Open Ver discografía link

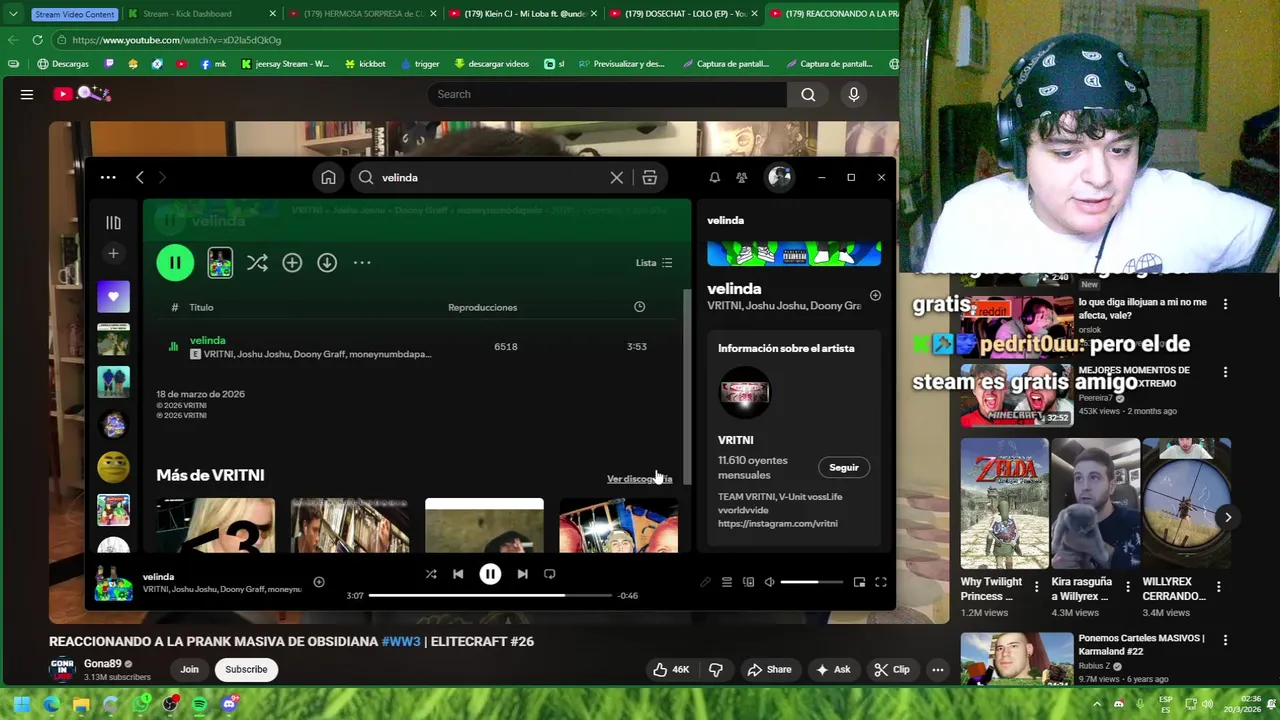pos(640,479)
